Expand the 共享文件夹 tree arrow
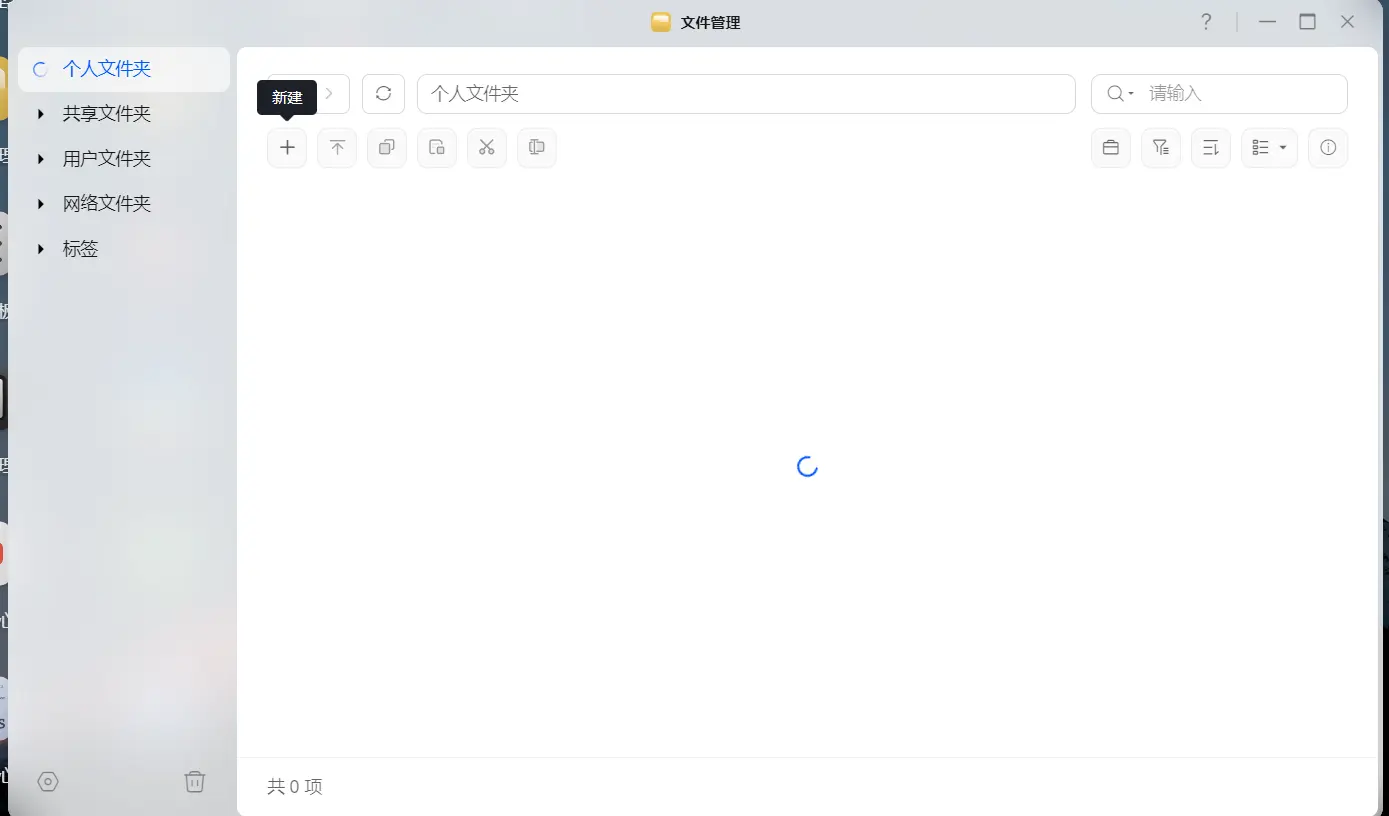 coord(41,114)
